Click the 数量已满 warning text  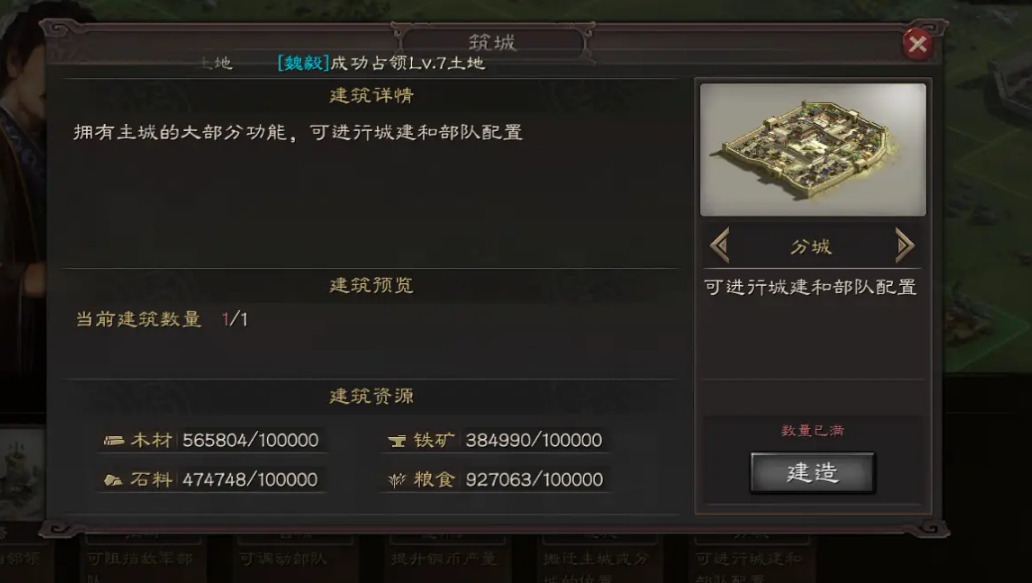pos(812,430)
